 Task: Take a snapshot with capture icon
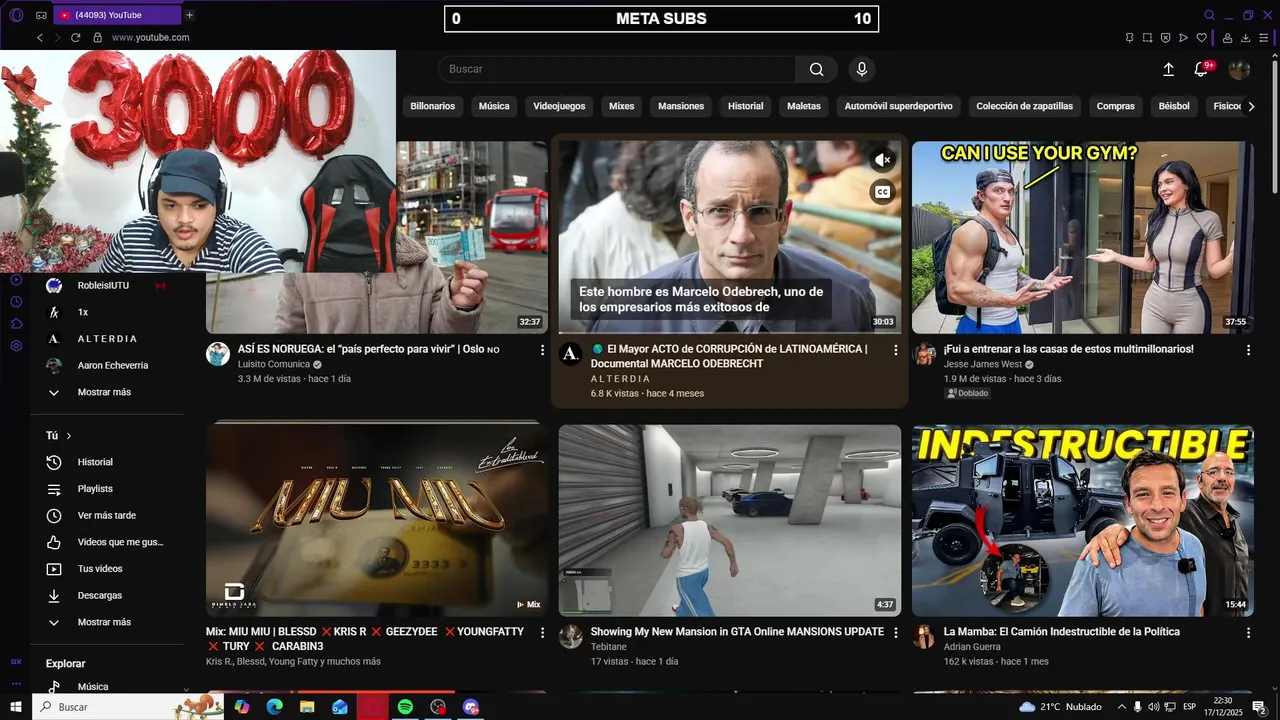[x=1147, y=38]
